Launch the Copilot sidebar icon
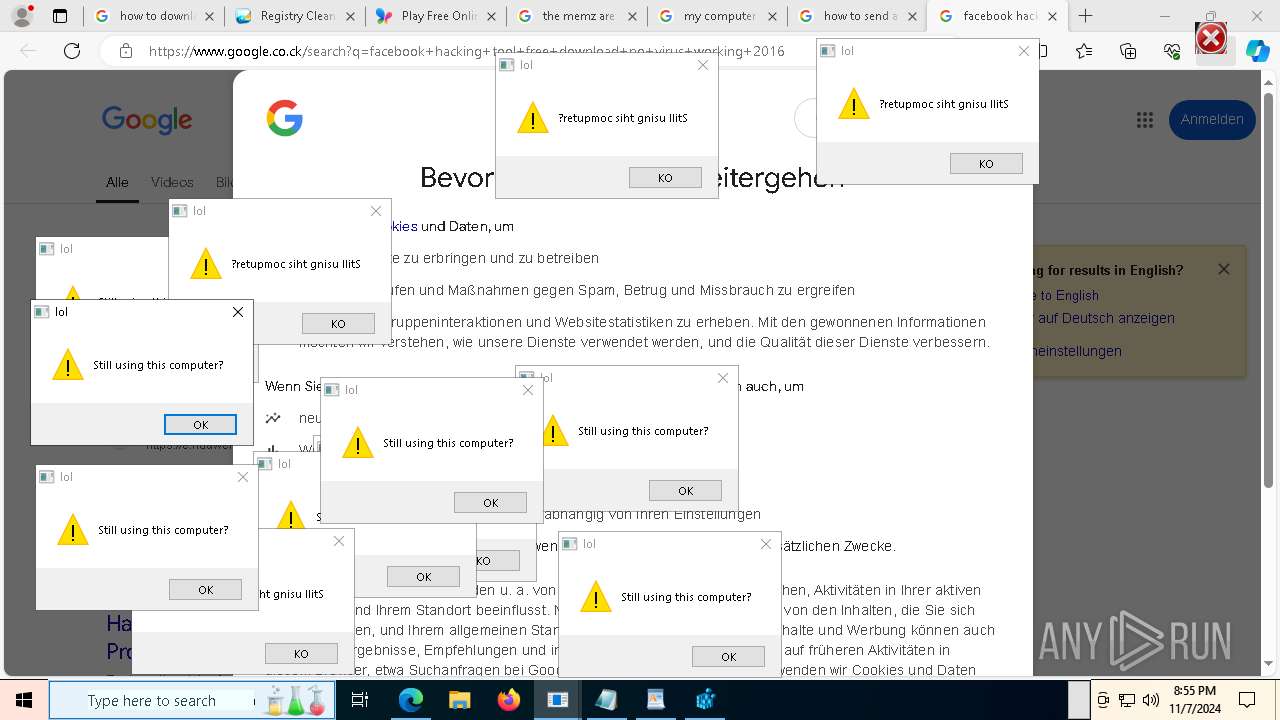The image size is (1280, 720). click(x=1257, y=51)
